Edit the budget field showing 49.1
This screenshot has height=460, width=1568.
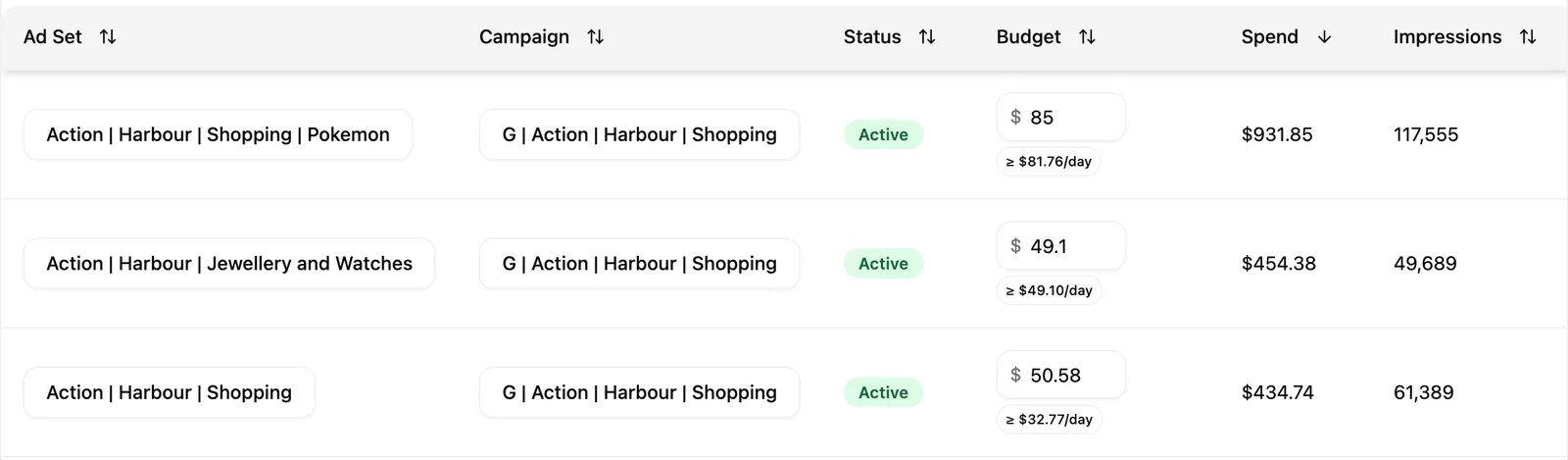click(1061, 246)
